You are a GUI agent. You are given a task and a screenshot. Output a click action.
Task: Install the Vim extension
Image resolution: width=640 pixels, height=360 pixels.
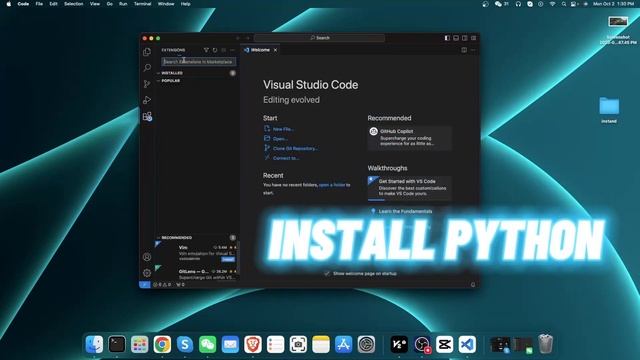(228, 259)
